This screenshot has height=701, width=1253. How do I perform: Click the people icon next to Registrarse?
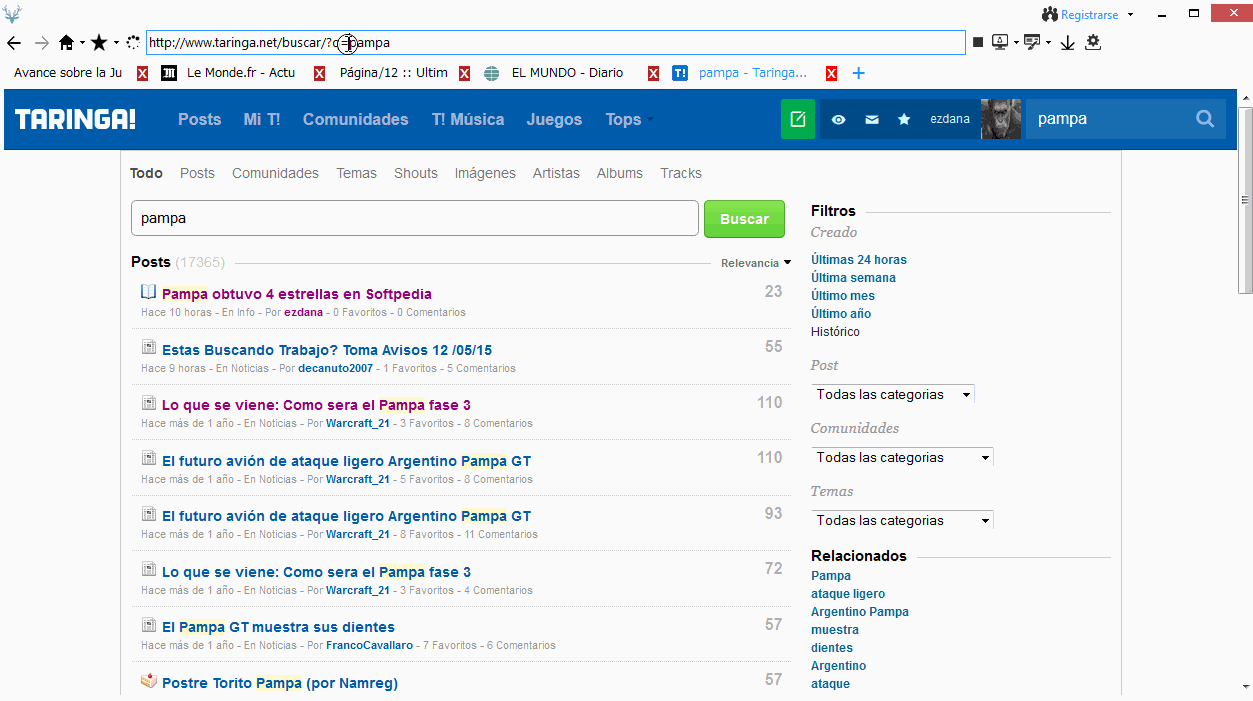click(x=1050, y=14)
